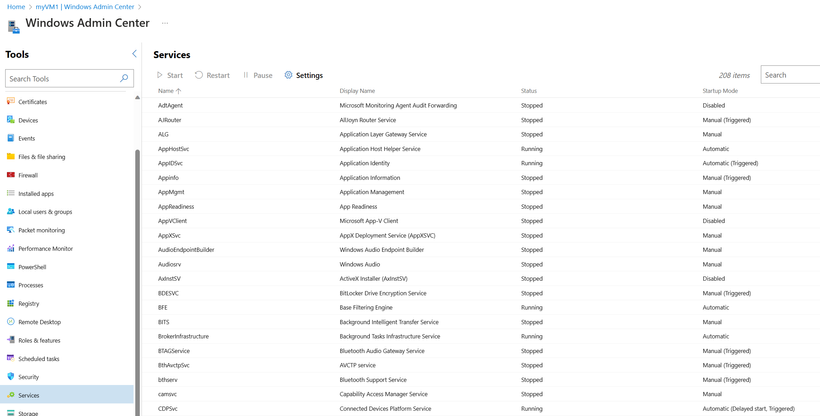Click the Windows Admin Center header icon
Screen dimensions: 820x416
coord(14,27)
